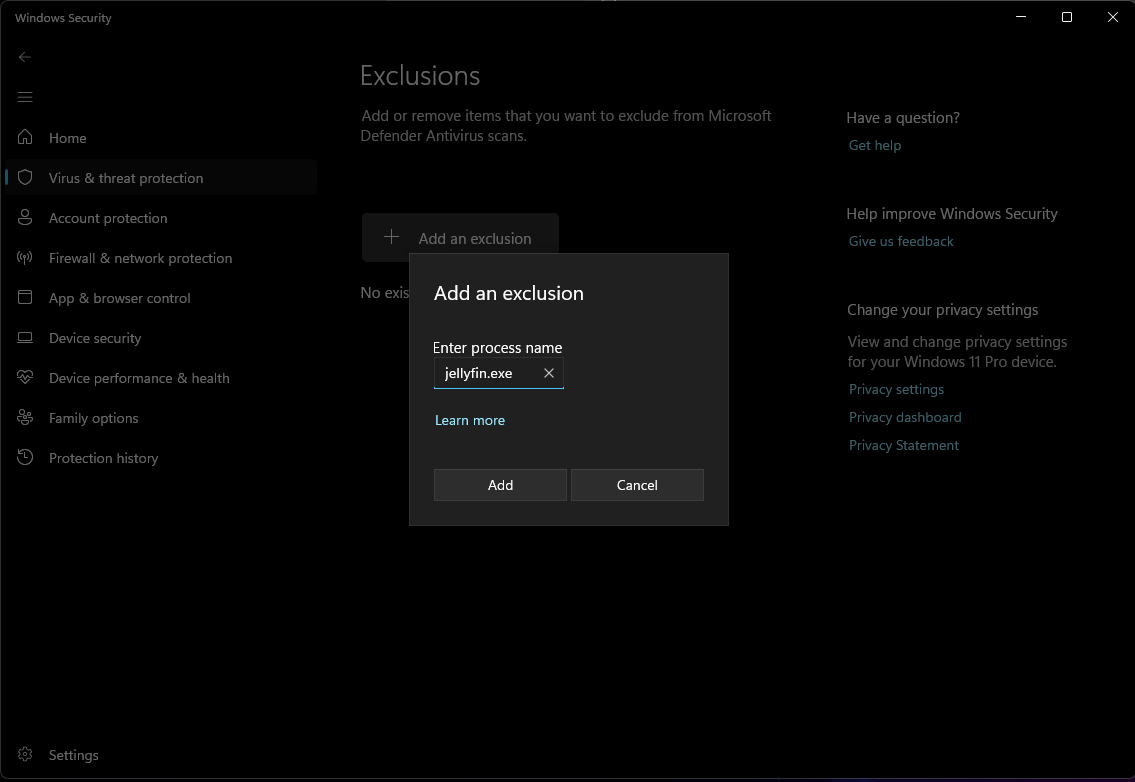
Task: Follow the Learn more link
Action: click(469, 420)
